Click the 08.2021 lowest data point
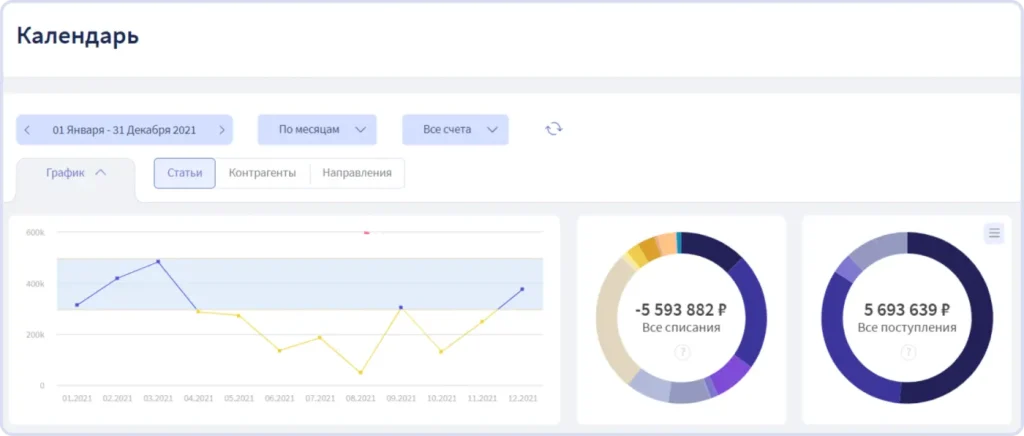The height and width of the screenshot is (436, 1024). [x=360, y=373]
